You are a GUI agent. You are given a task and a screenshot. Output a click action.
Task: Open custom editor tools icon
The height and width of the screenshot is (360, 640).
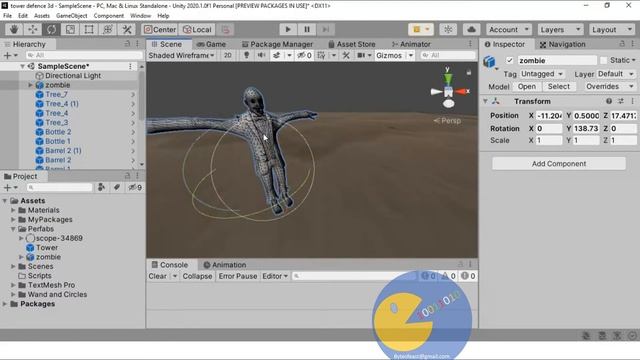[x=127, y=29]
